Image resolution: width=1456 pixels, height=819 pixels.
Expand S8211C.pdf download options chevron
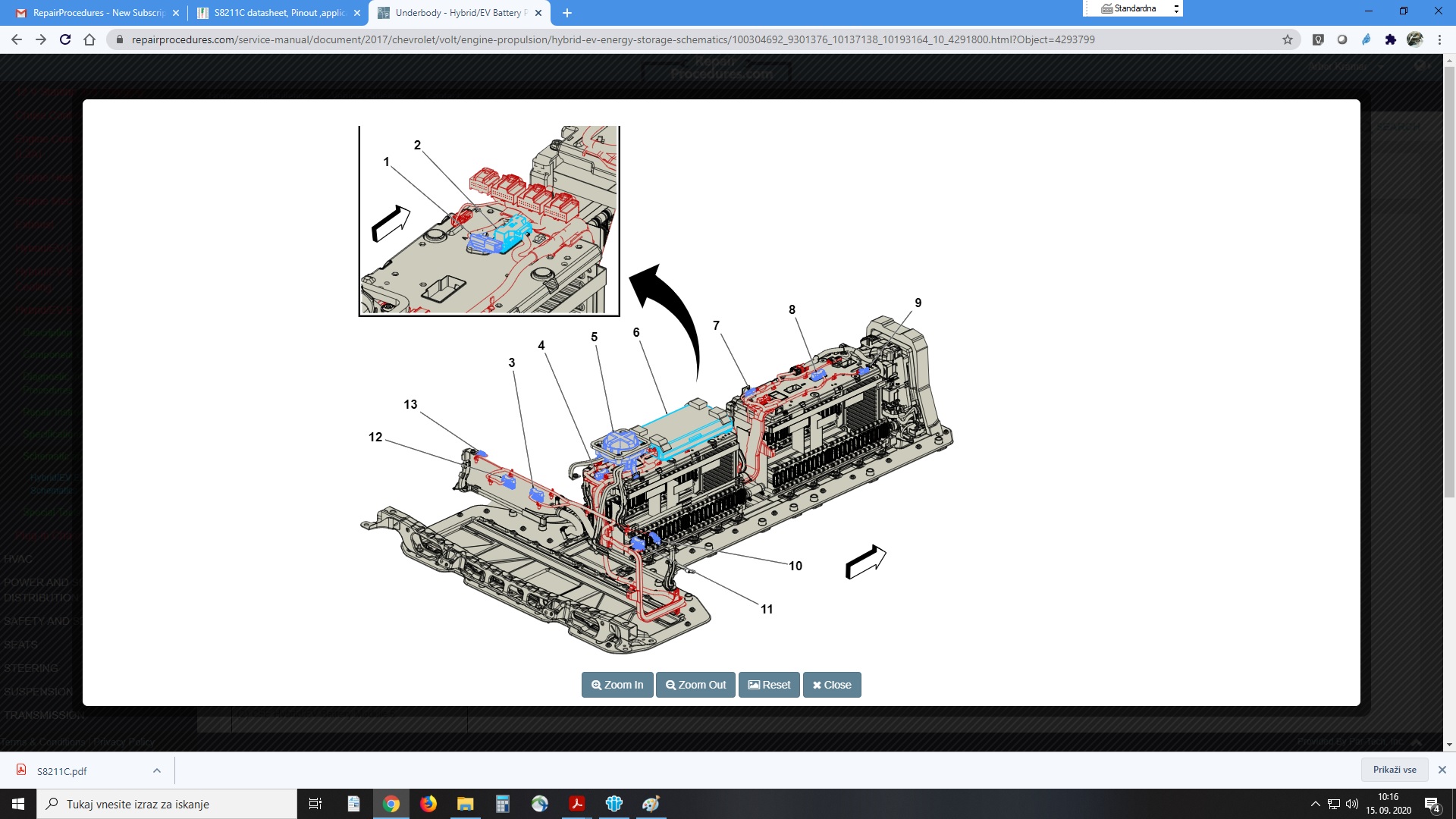[x=156, y=770]
